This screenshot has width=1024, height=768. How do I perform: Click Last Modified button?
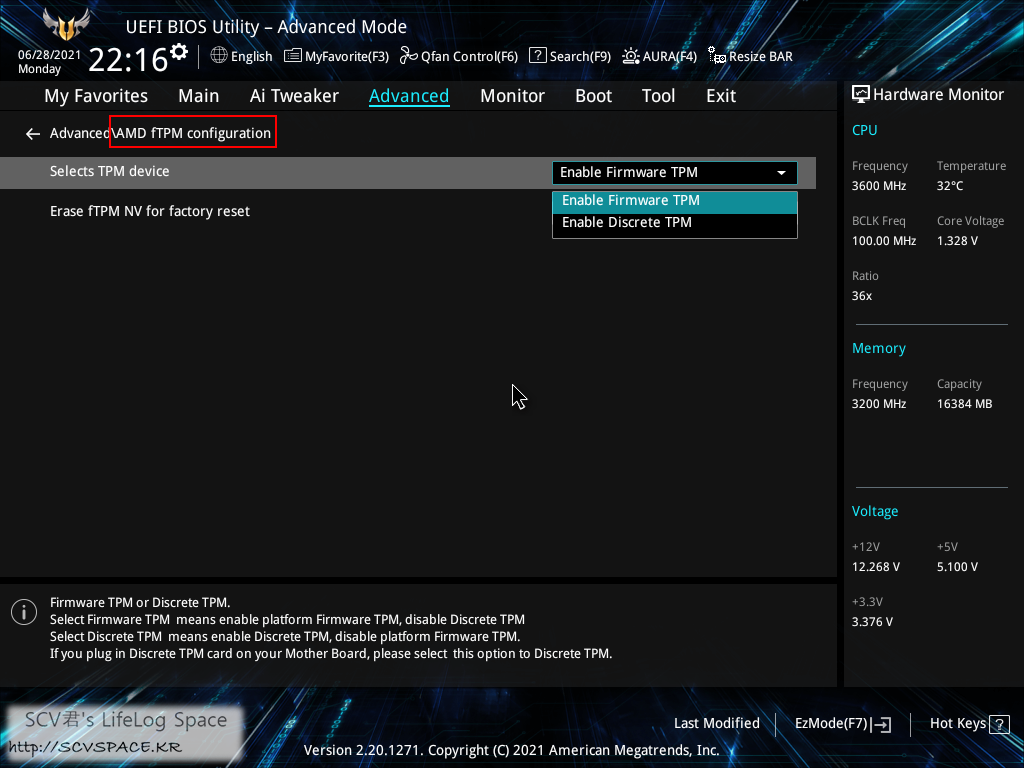coord(716,724)
